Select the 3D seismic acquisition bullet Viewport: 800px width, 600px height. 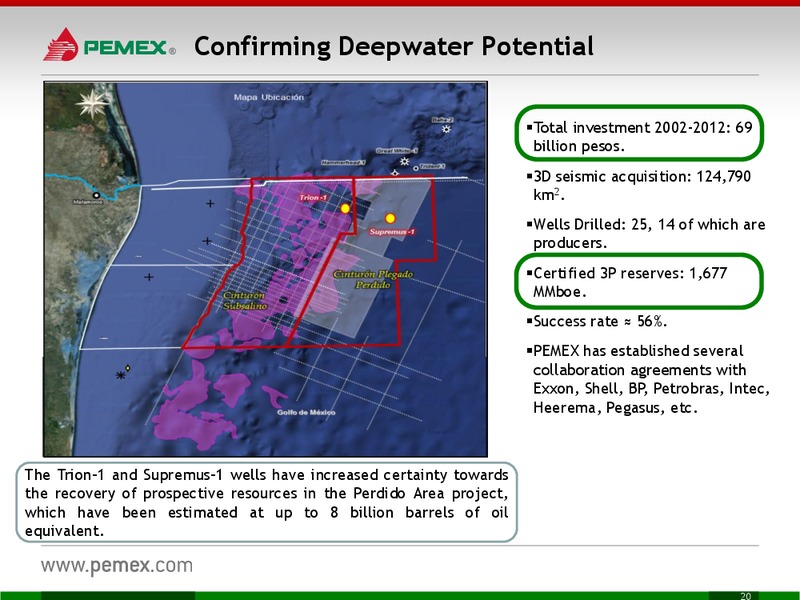tap(638, 185)
